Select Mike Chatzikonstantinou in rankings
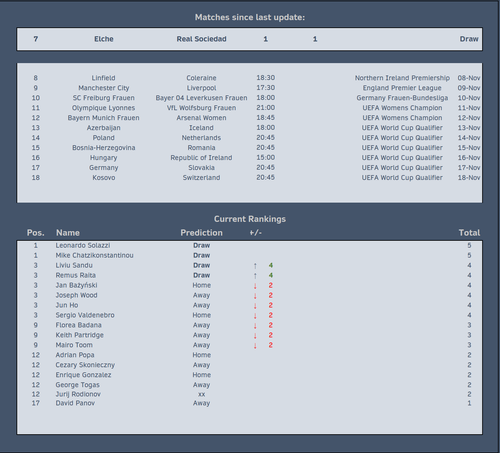This screenshot has width=500, height=453. click(x=94, y=256)
